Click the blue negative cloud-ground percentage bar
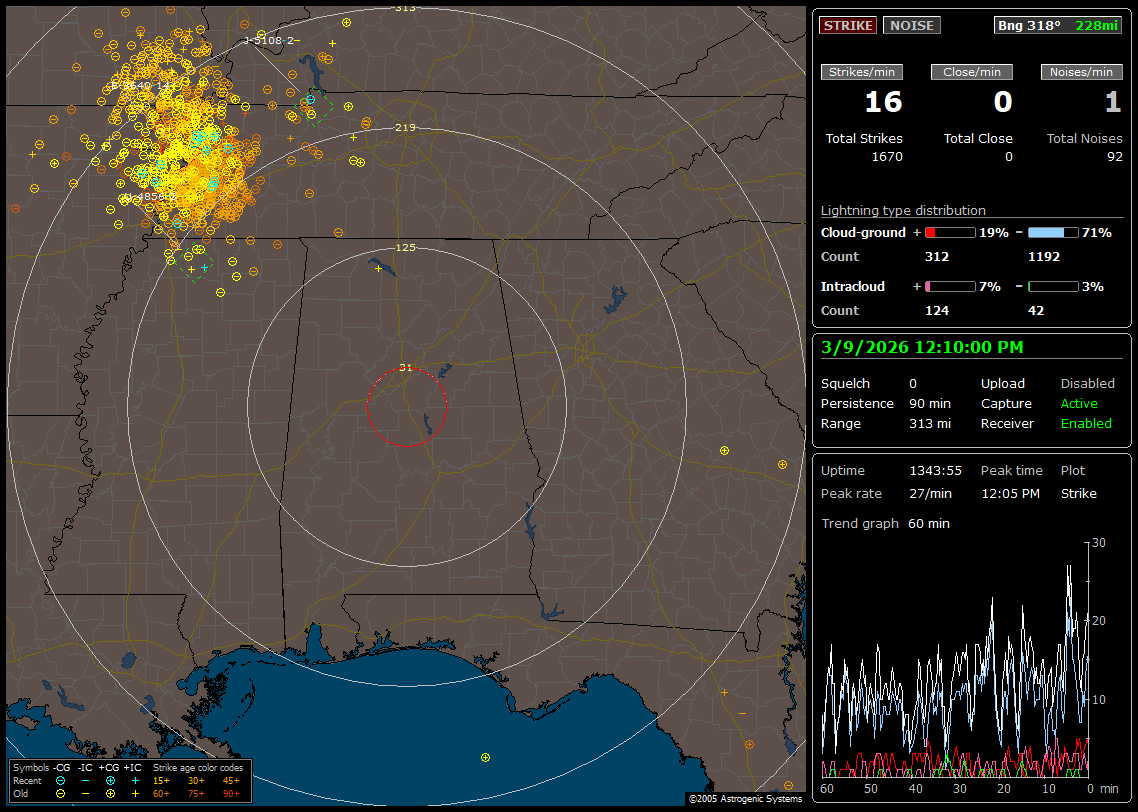1138x812 pixels. coord(1052,232)
